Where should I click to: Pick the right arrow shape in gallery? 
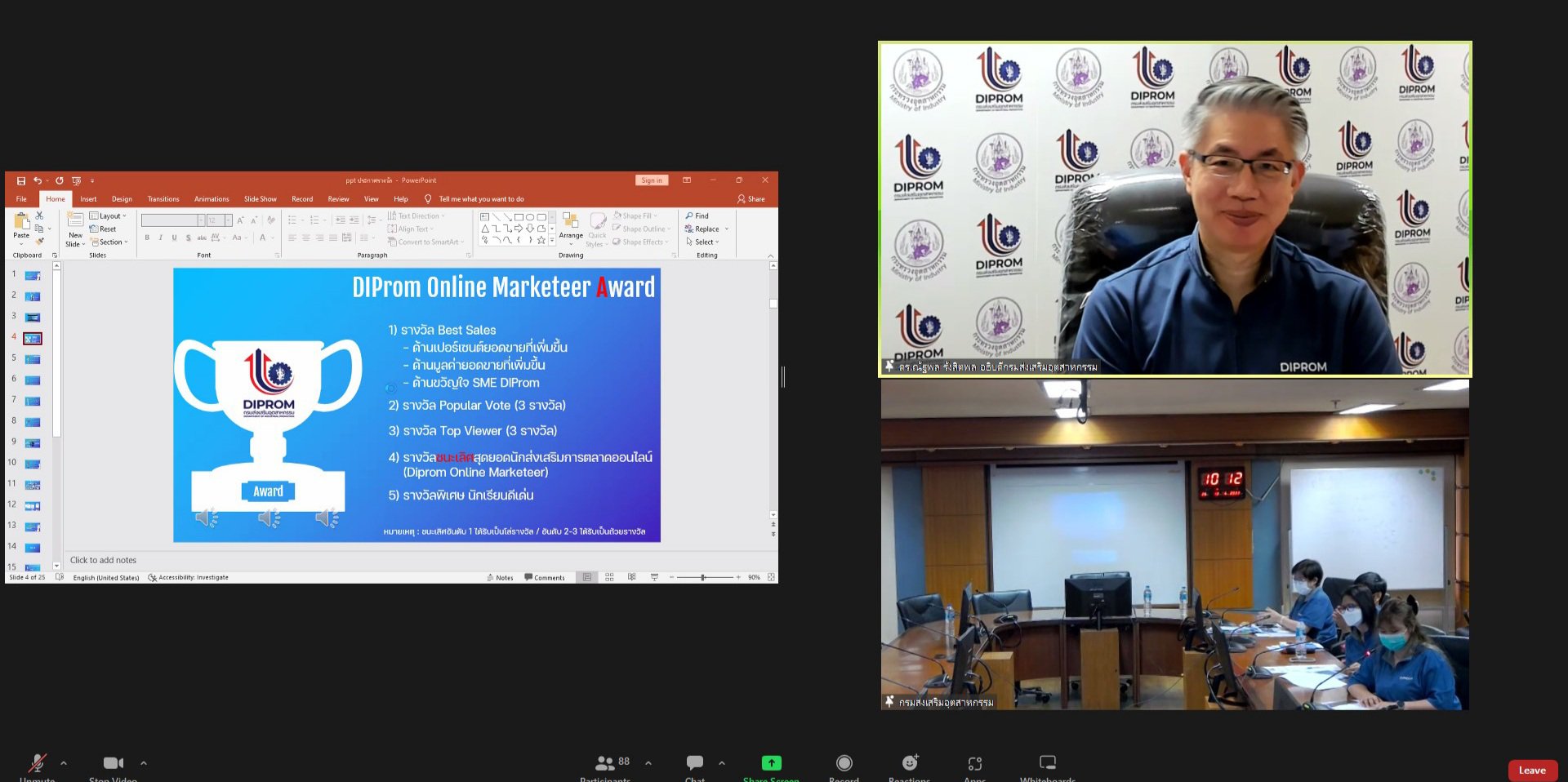(x=518, y=229)
